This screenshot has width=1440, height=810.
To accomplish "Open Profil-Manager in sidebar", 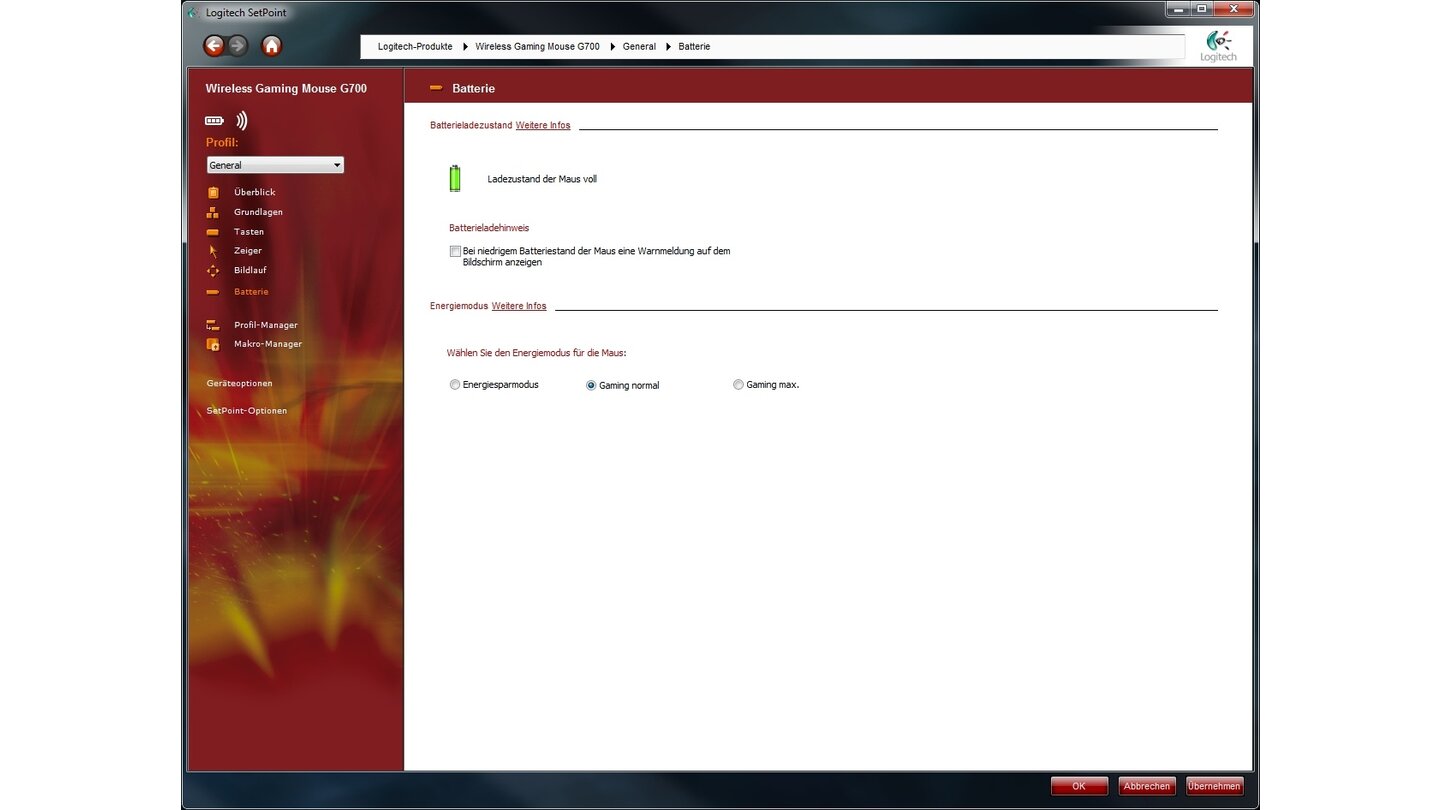I will (265, 325).
